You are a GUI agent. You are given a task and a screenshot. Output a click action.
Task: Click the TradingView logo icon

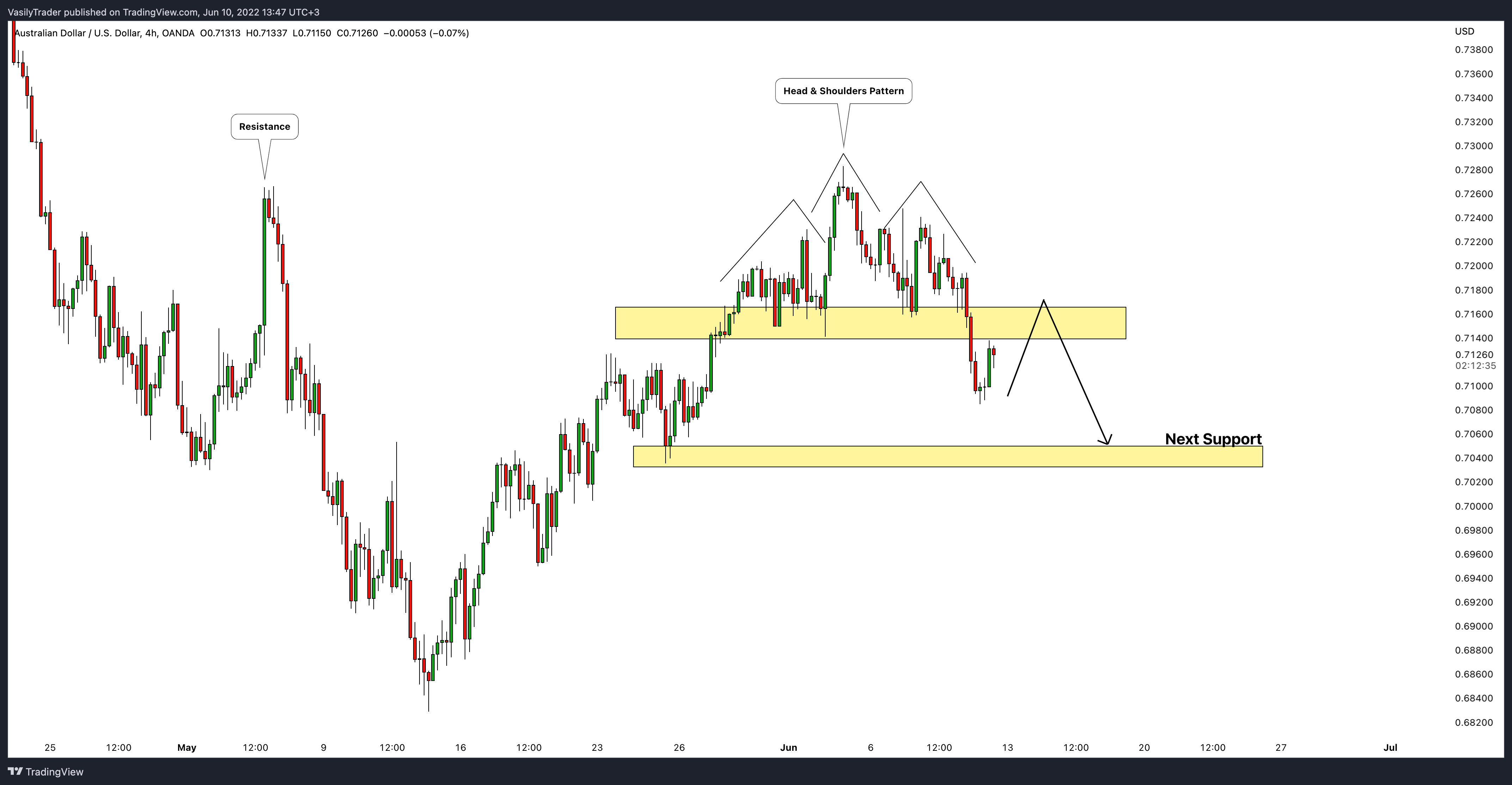pos(15,772)
